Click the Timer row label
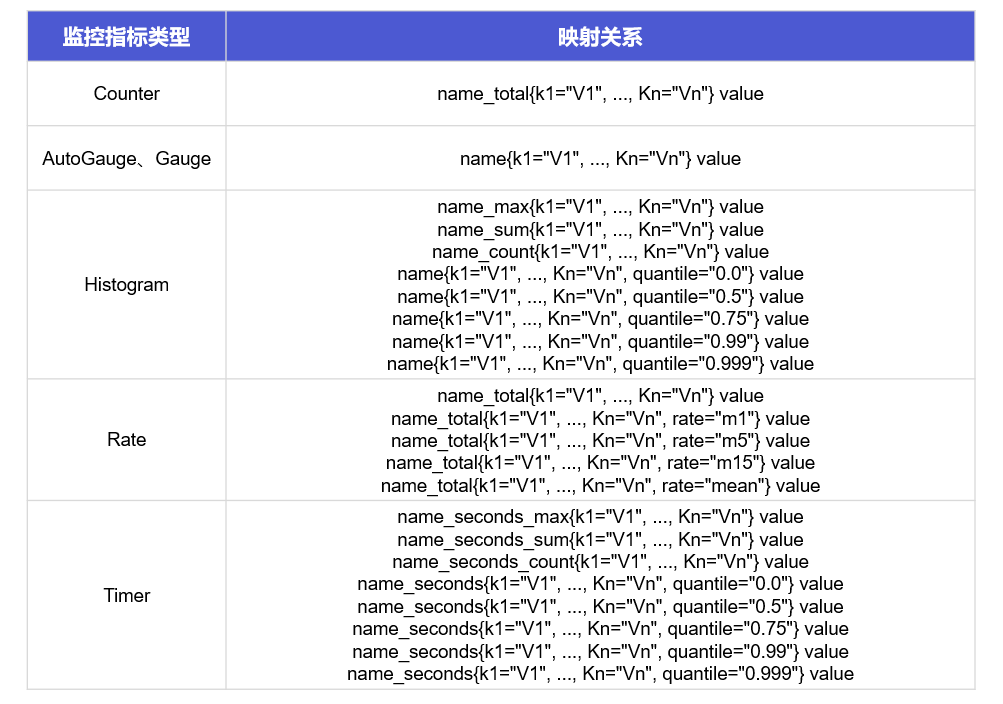The image size is (1003, 704). click(127, 596)
